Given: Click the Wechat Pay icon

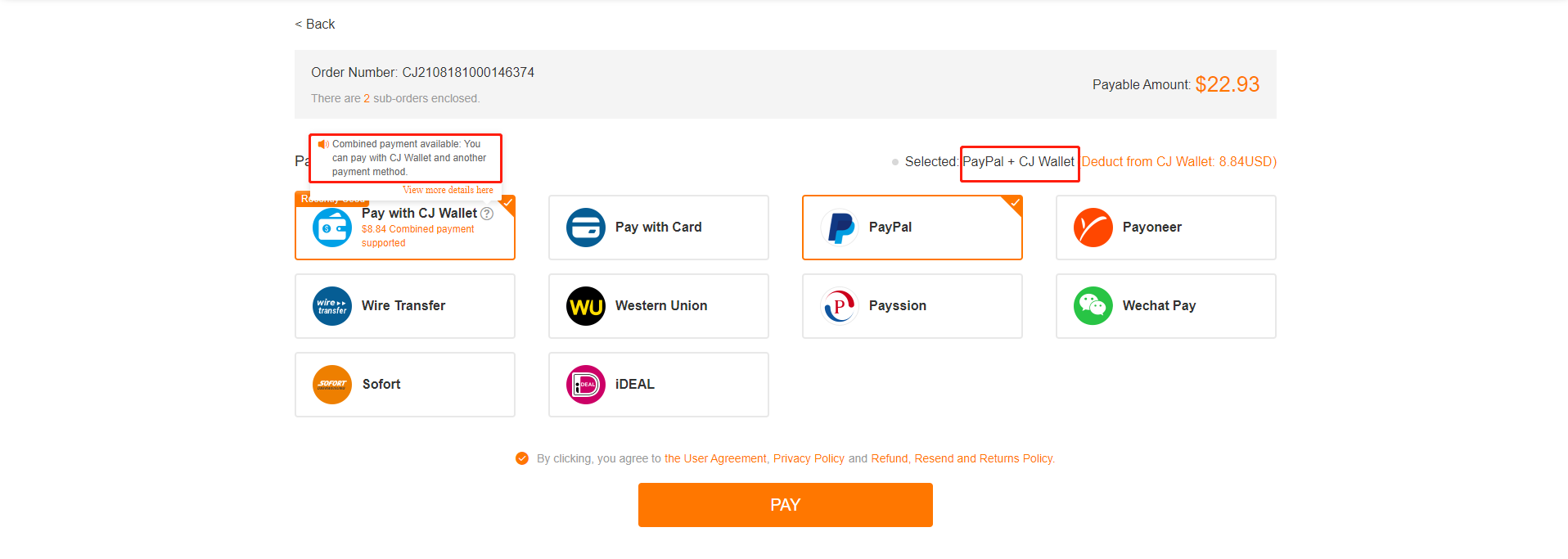Looking at the screenshot, I should tap(1093, 306).
